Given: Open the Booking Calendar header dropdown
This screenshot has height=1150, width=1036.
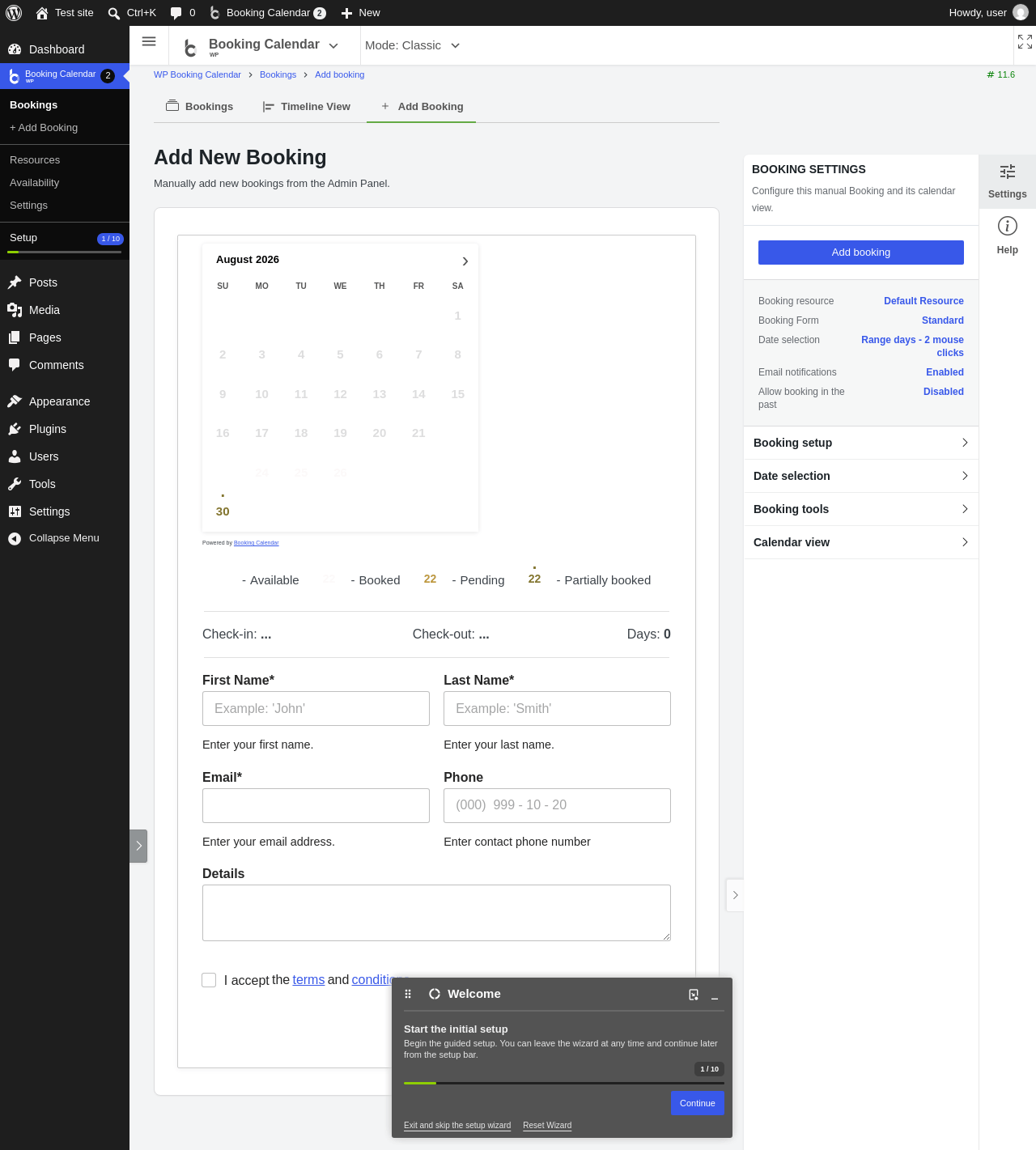Looking at the screenshot, I should pos(333,46).
